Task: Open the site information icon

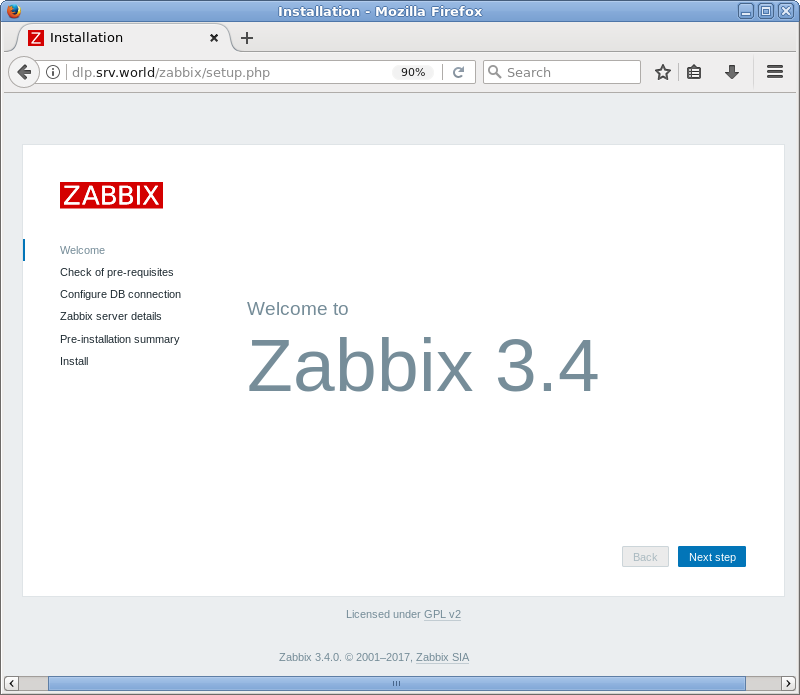Action: [53, 72]
